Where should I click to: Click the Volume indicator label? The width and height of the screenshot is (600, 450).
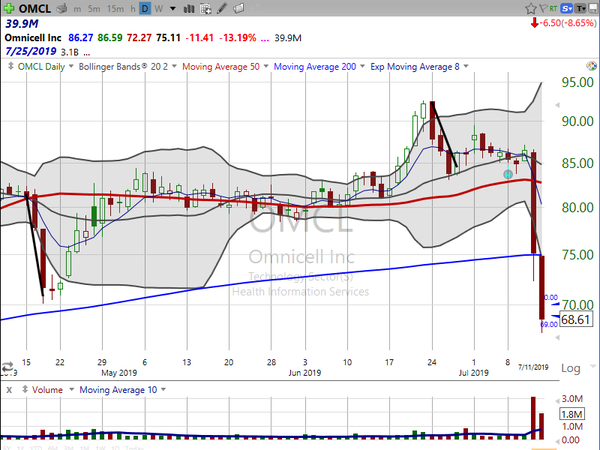(47, 390)
